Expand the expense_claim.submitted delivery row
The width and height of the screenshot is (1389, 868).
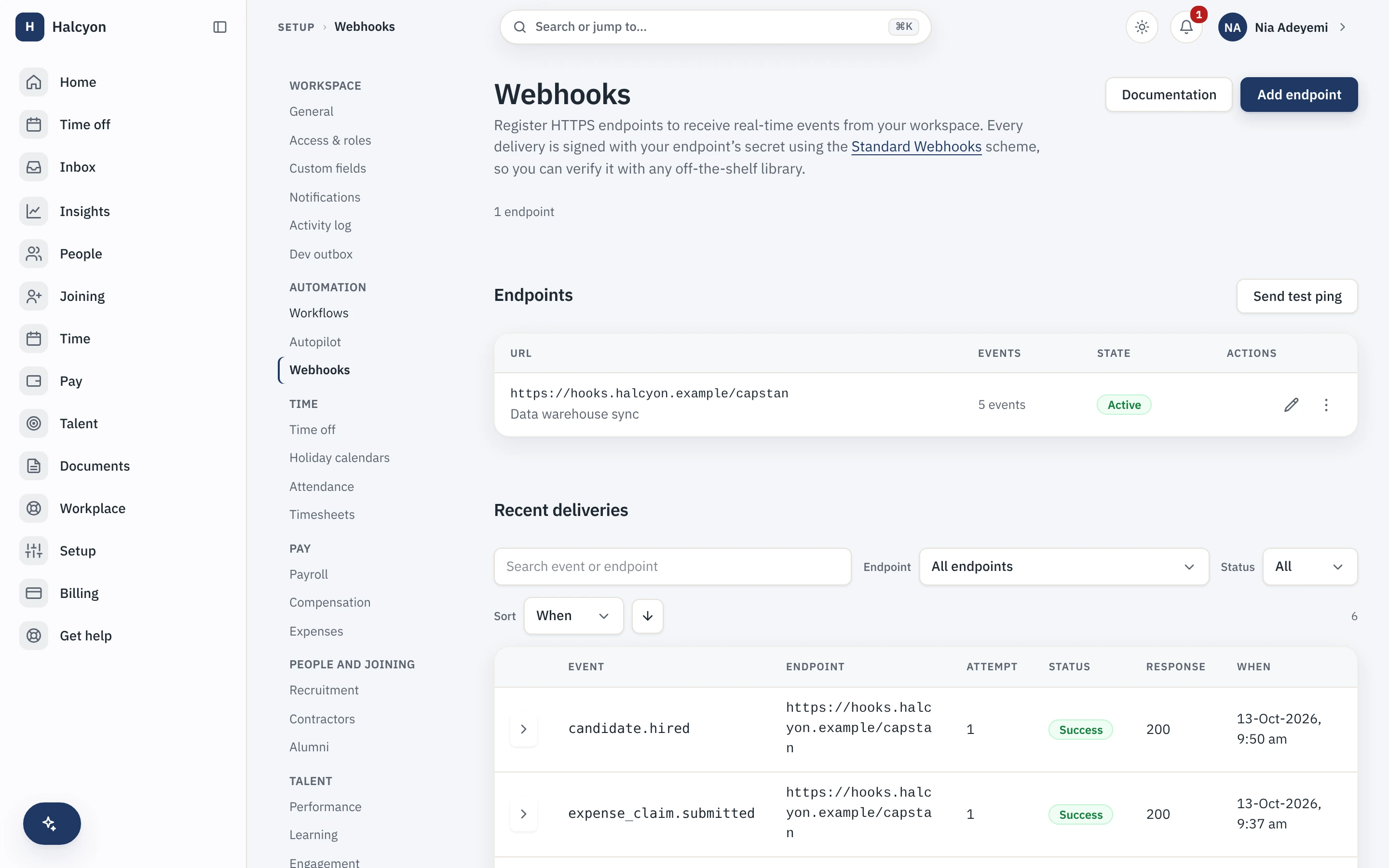click(523, 814)
